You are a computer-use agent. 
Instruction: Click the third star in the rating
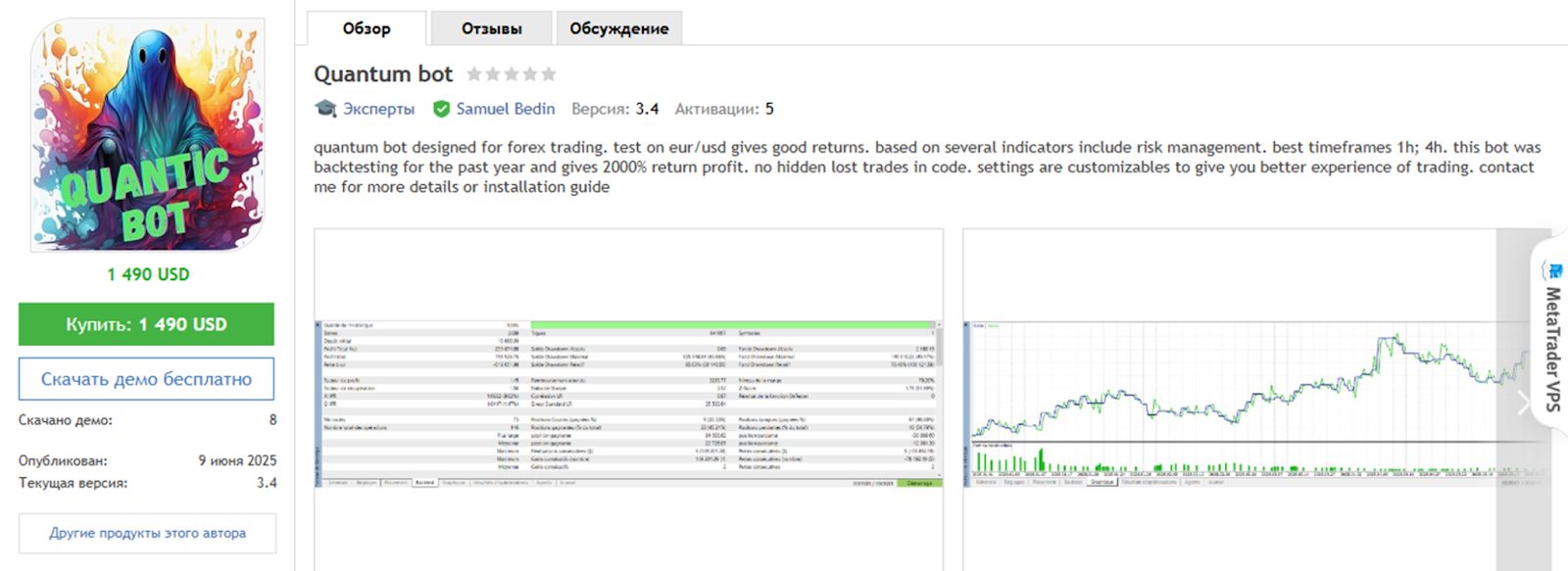(x=512, y=74)
